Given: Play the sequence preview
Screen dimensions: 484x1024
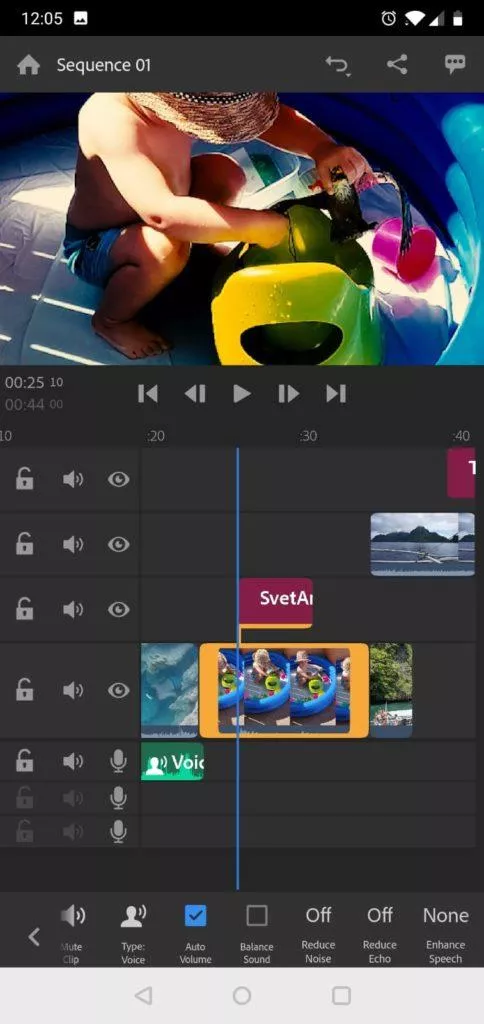Looking at the screenshot, I should [242, 393].
